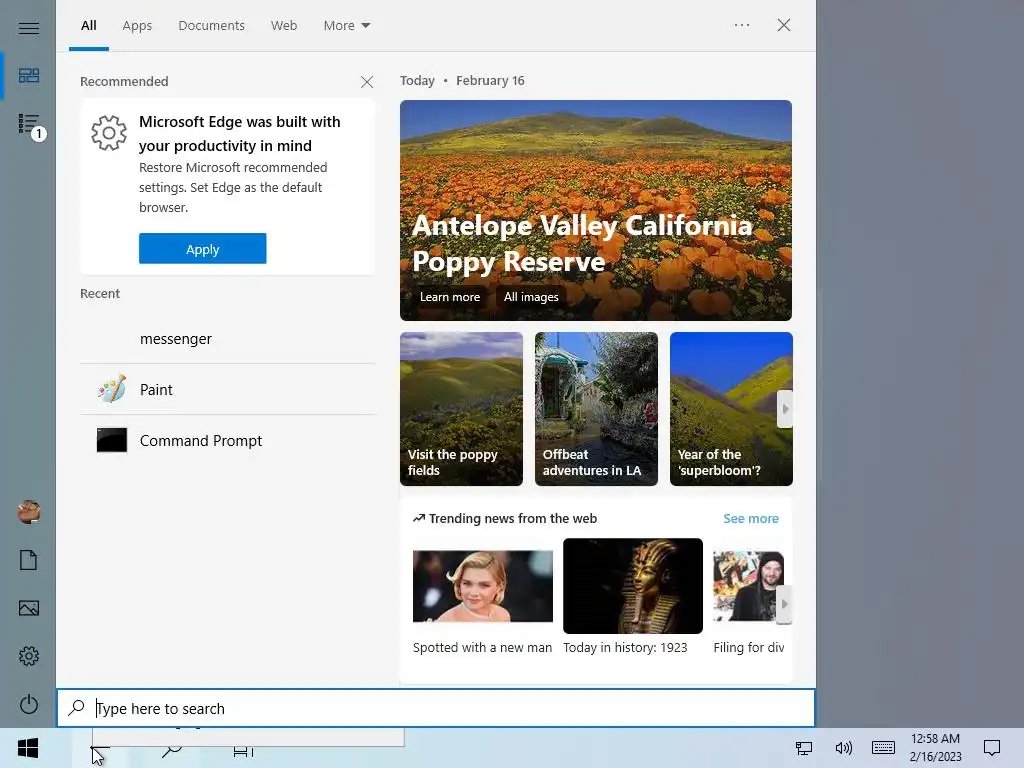This screenshot has width=1024, height=768.
Task: Open the Paint icon in Recent
Action: (112, 389)
